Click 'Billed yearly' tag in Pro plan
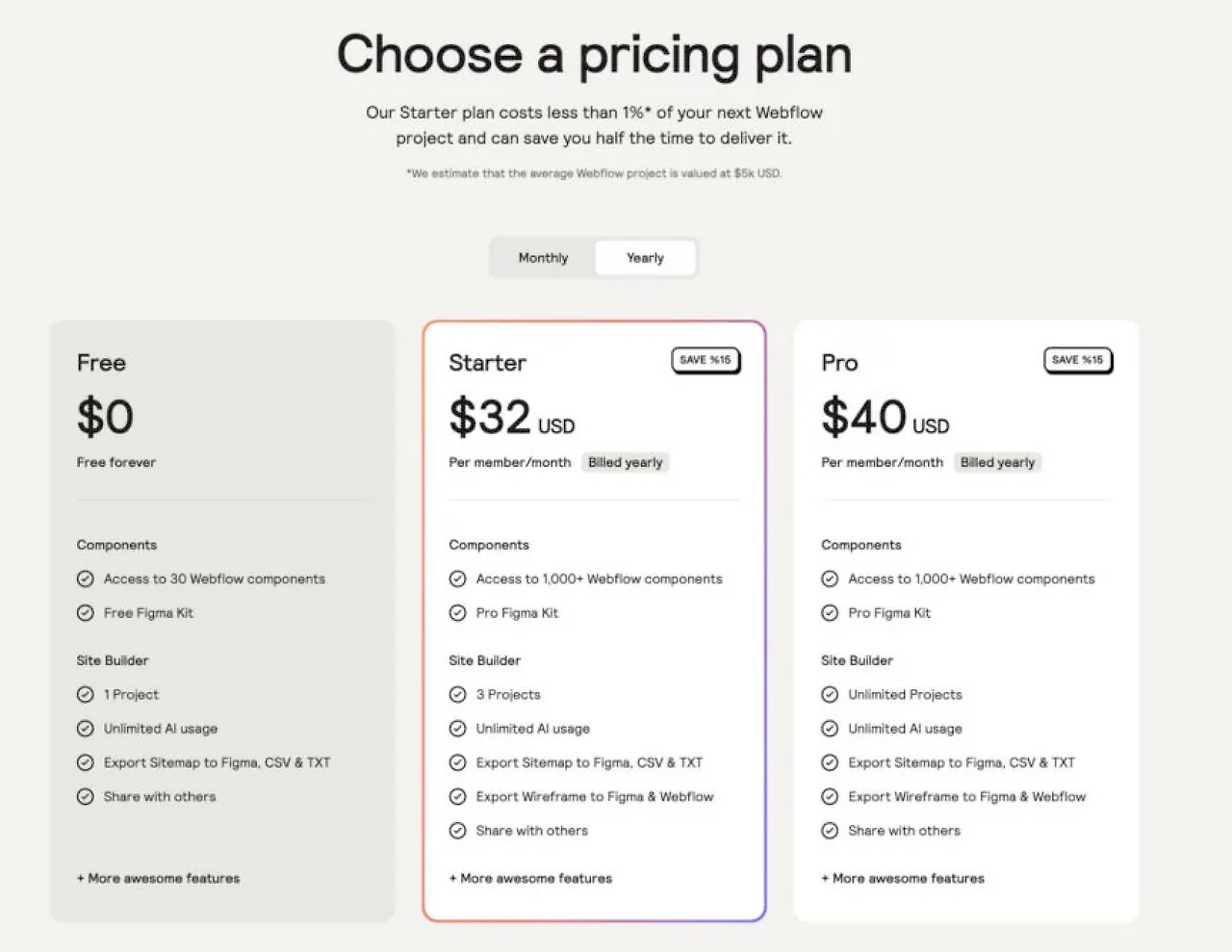This screenshot has height=952, width=1232. click(x=997, y=463)
